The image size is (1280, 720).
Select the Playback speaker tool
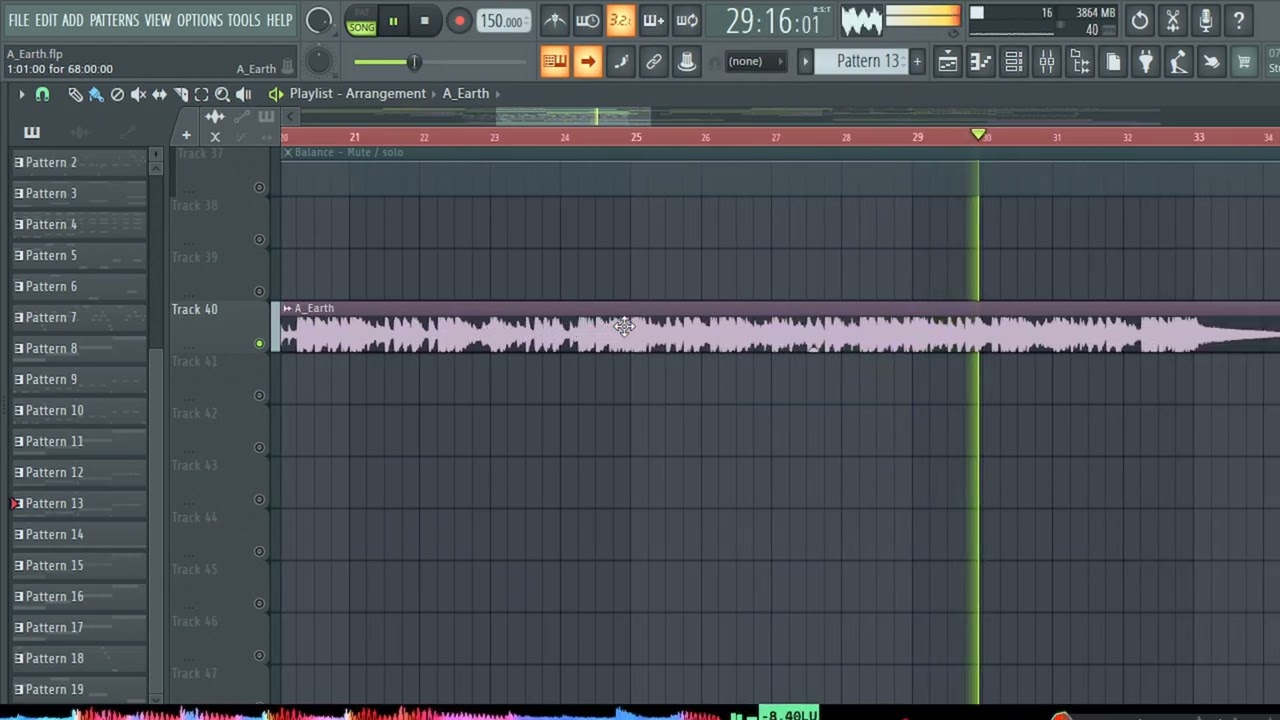243,94
